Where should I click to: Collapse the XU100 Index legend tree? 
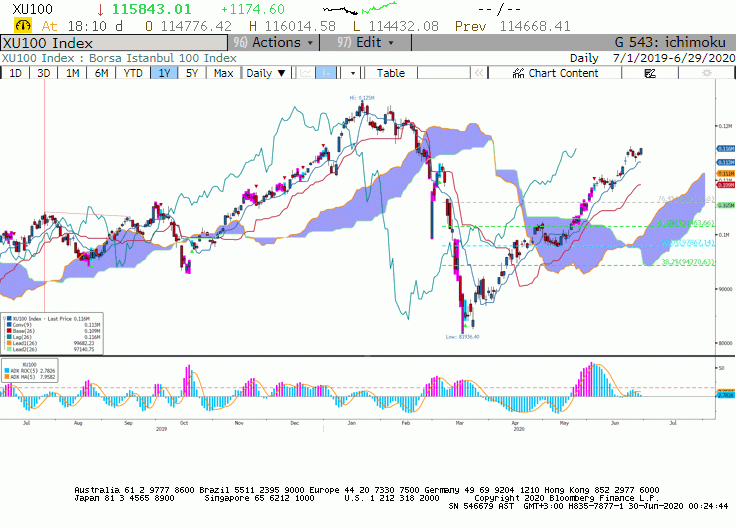[4, 319]
